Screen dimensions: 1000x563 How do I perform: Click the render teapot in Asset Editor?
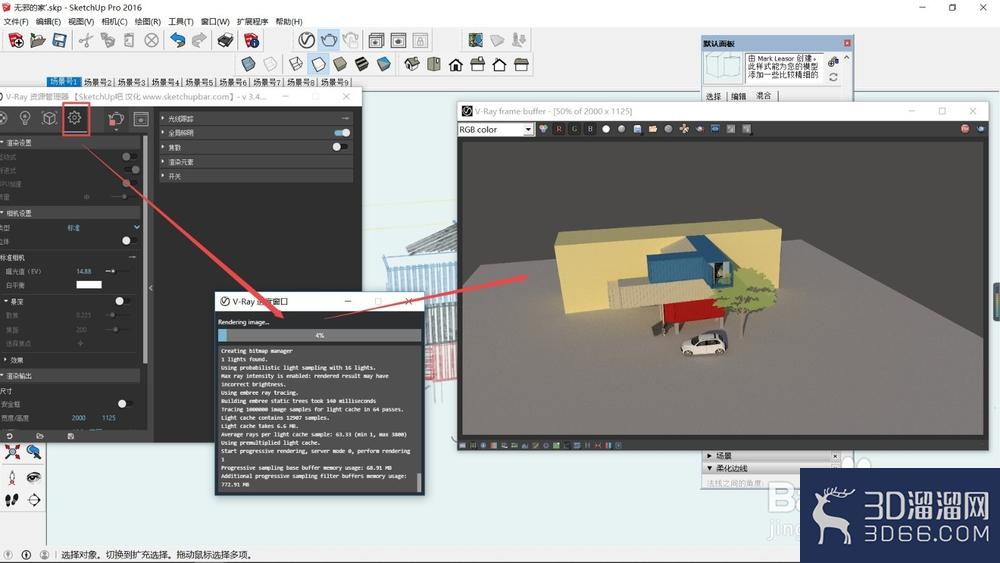coord(115,119)
